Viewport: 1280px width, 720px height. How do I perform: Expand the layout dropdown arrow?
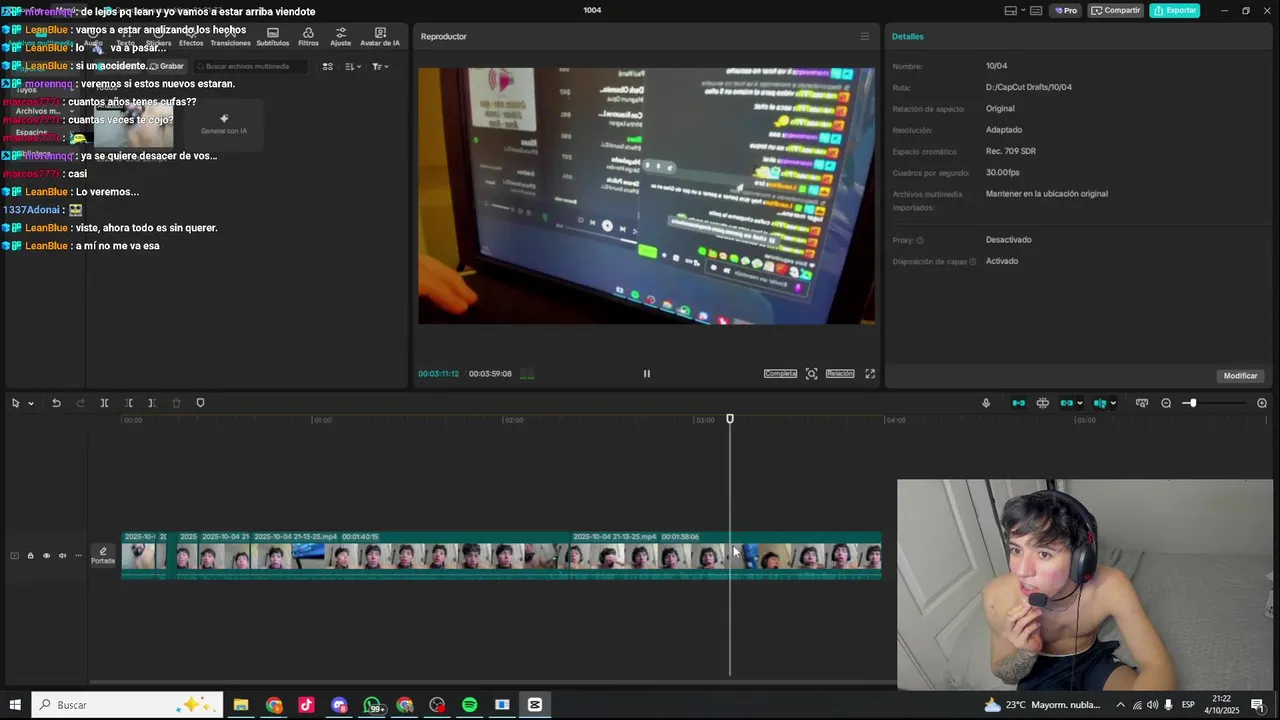1023,10
